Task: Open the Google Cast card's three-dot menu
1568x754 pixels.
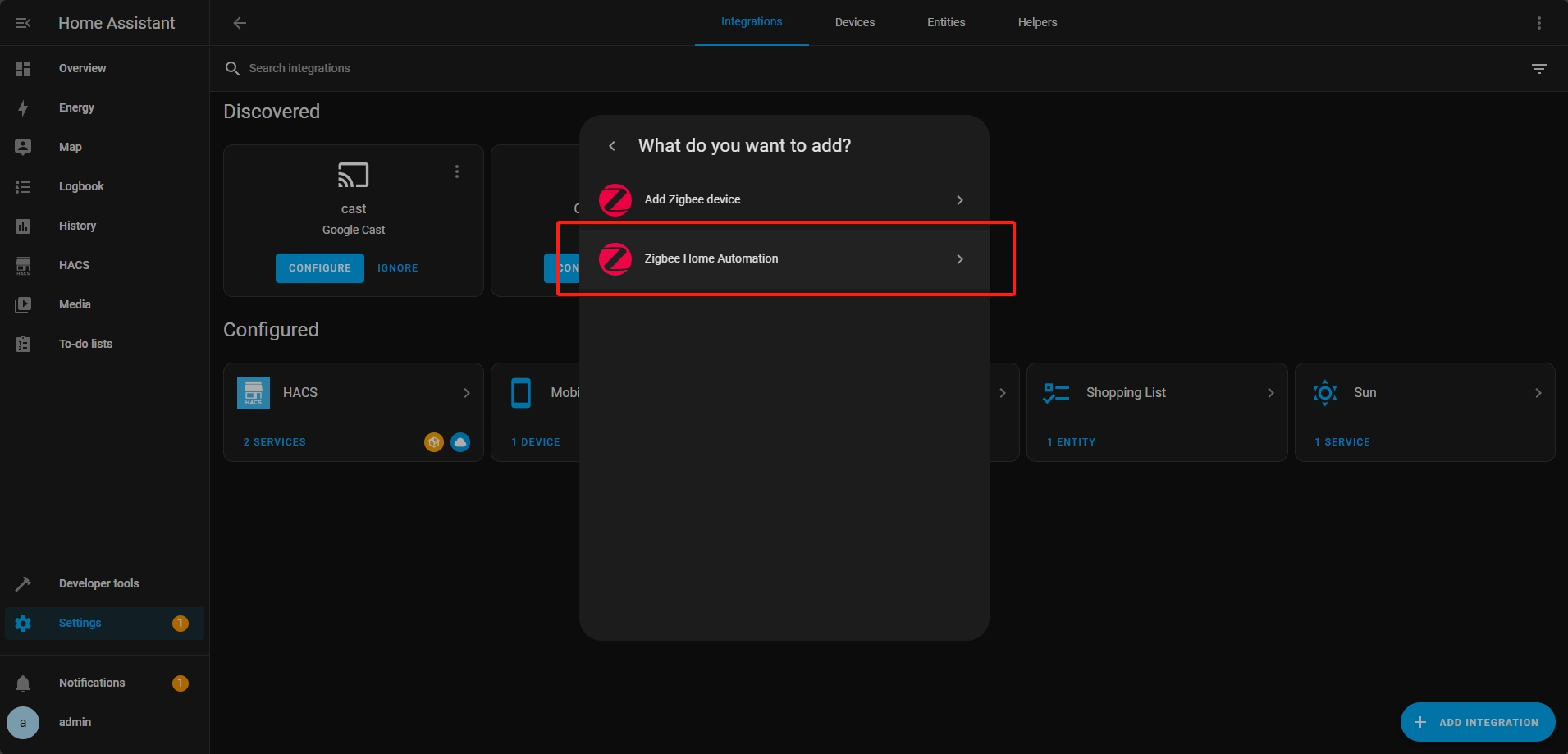Action: click(457, 171)
